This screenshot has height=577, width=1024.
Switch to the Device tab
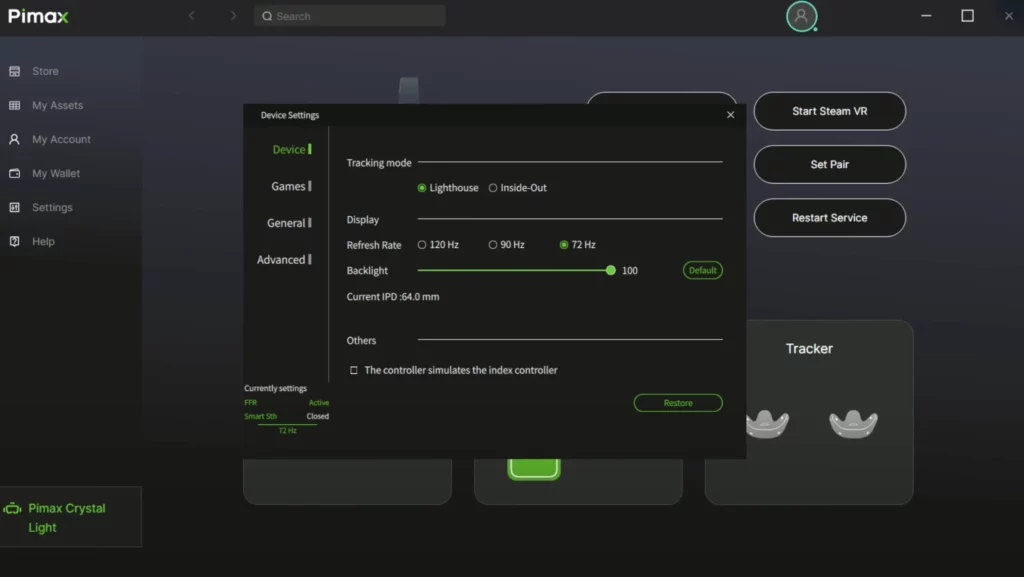tap(291, 149)
